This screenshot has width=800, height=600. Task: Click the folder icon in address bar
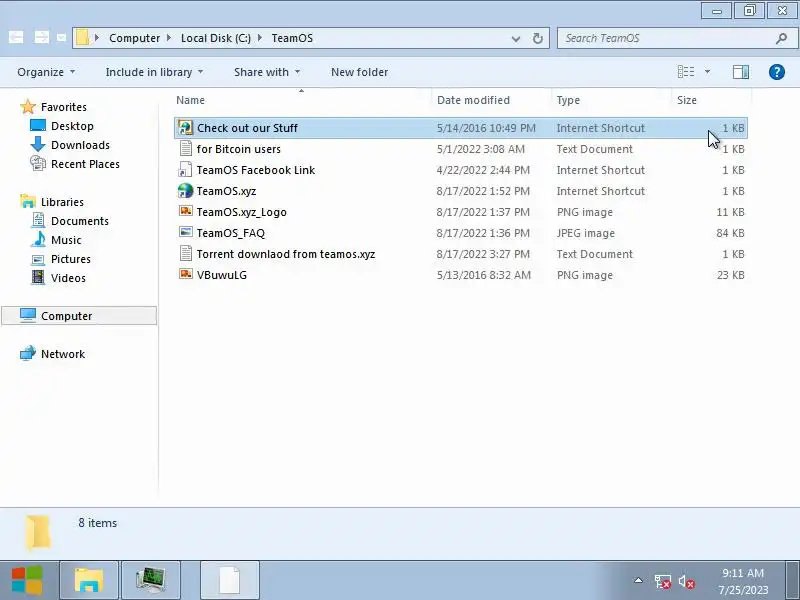click(x=82, y=38)
